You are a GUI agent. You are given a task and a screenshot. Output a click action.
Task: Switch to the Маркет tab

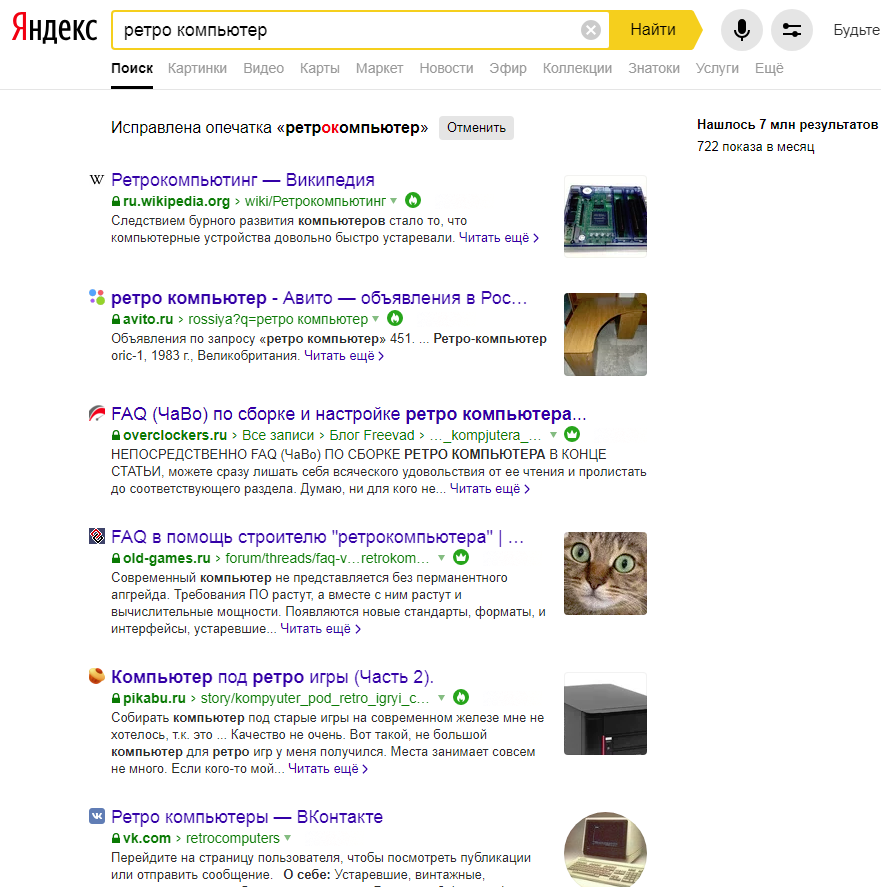click(x=380, y=68)
